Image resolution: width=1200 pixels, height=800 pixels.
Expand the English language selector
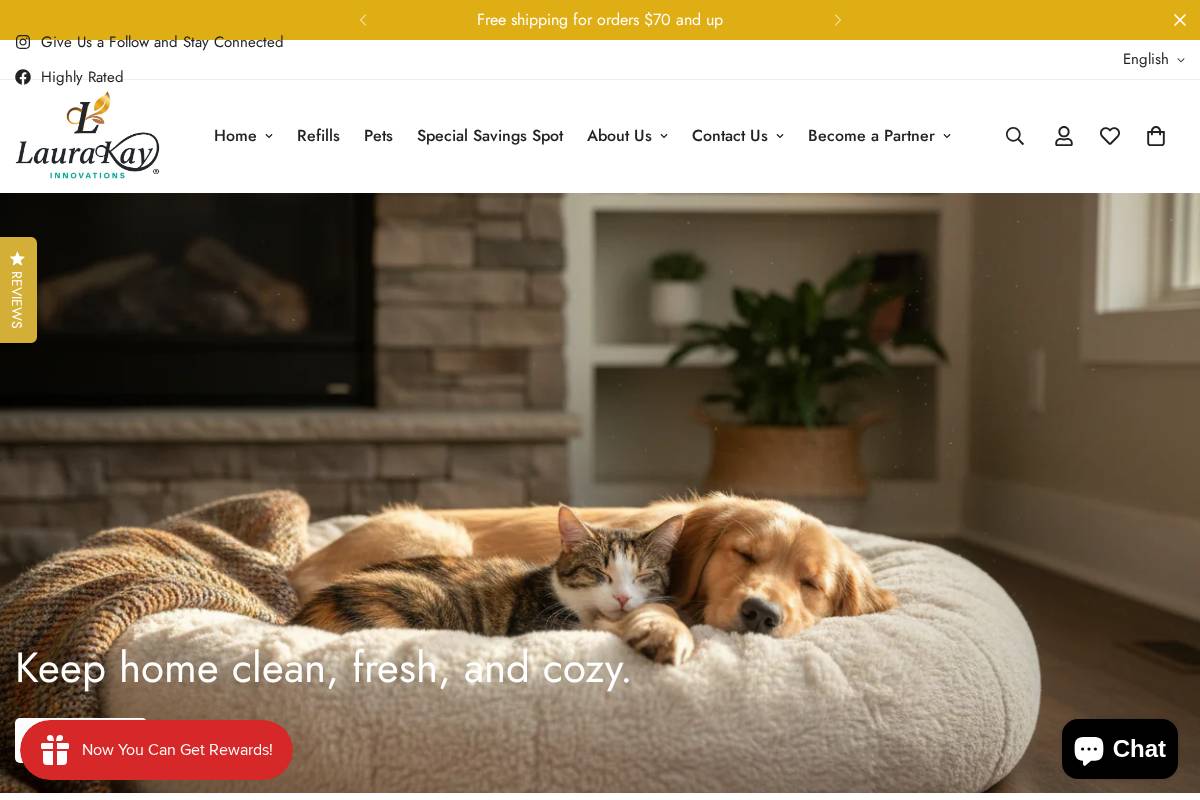pyautogui.click(x=1154, y=59)
